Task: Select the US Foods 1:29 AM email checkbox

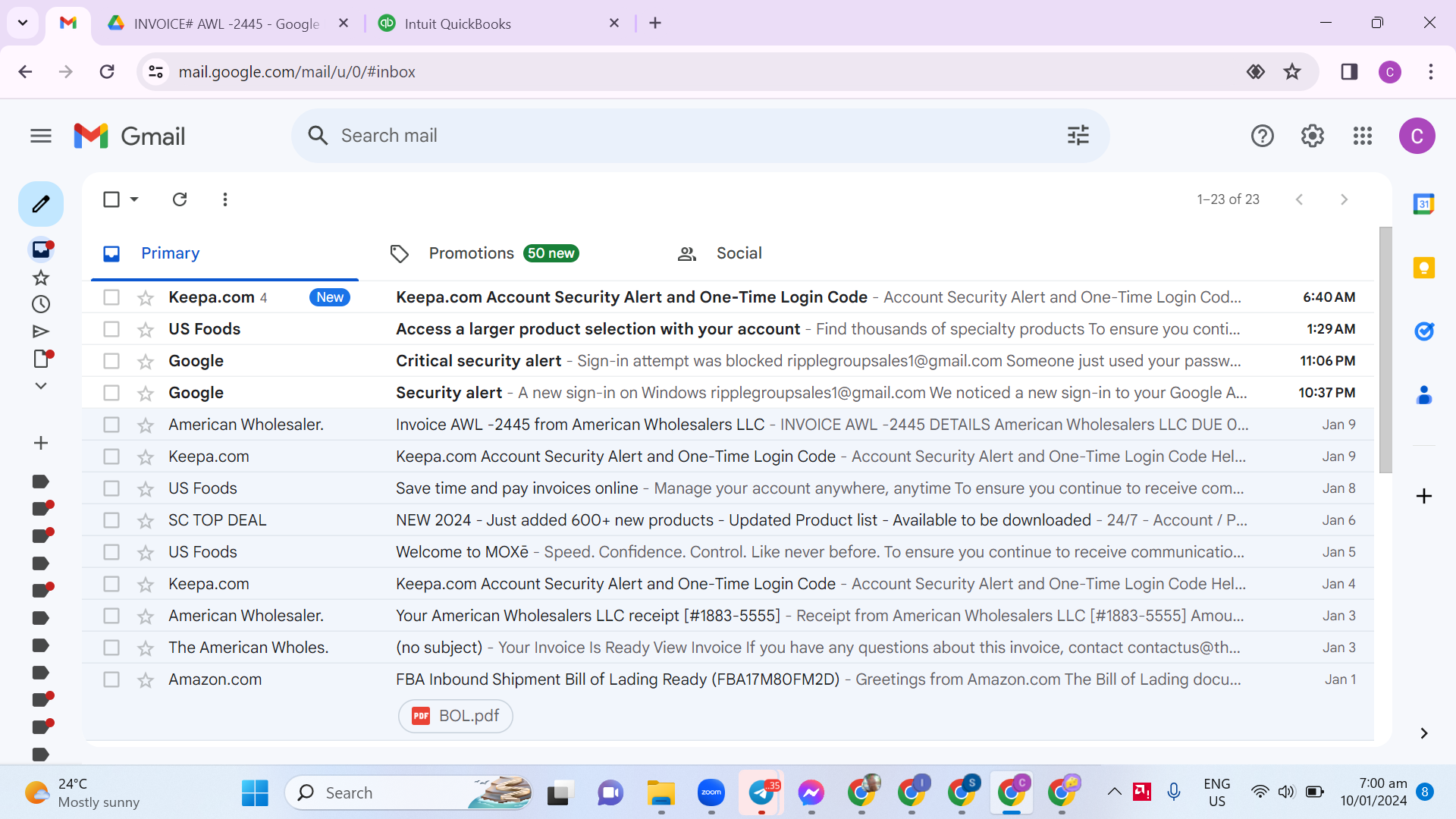Action: (111, 329)
